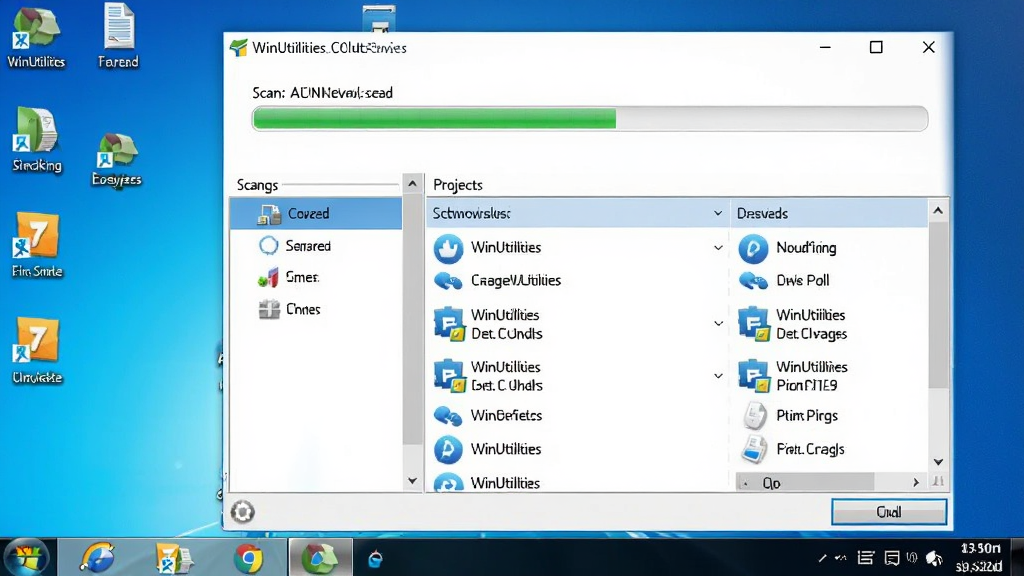Viewport: 1024px width, 576px height.
Task: Expand the Sctmowslusc column dropdown
Action: click(x=718, y=214)
